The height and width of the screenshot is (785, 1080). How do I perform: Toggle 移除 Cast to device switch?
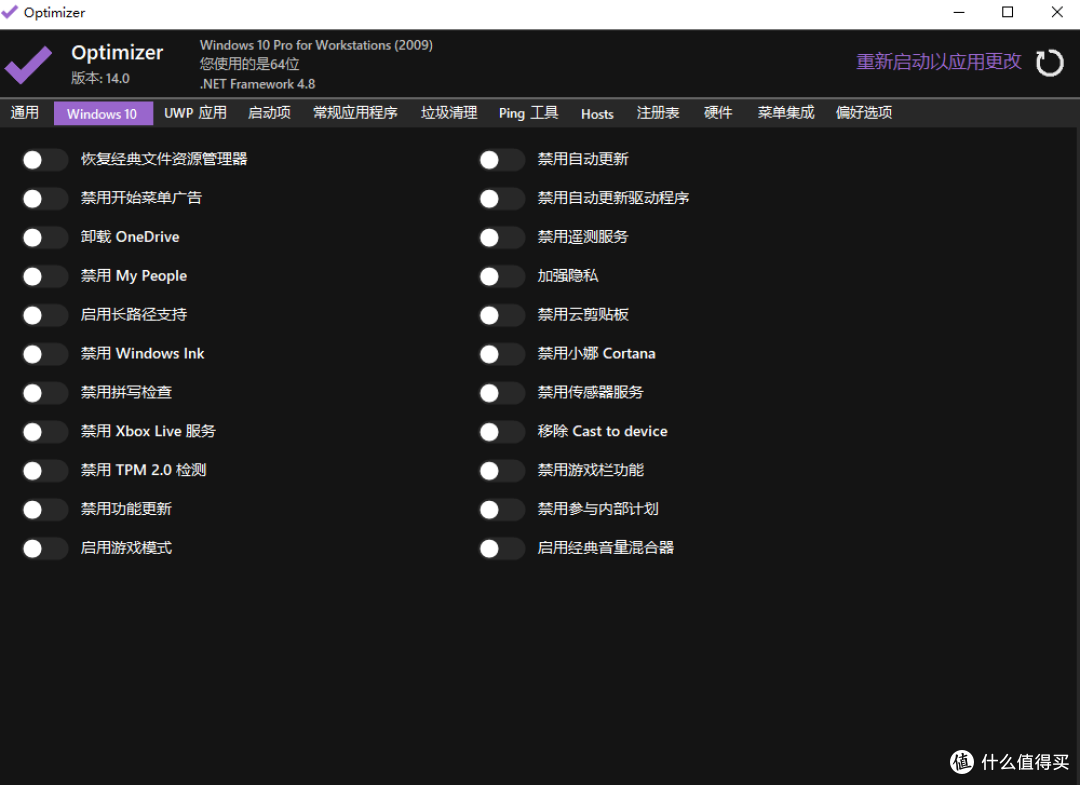tap(501, 432)
